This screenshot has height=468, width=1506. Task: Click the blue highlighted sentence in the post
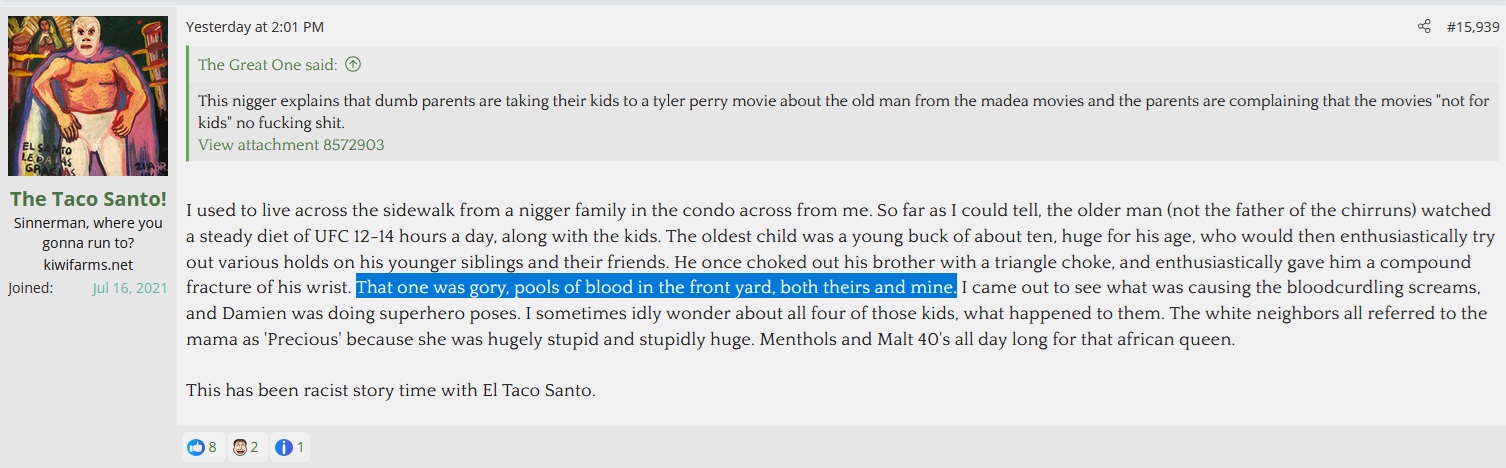[x=656, y=288]
